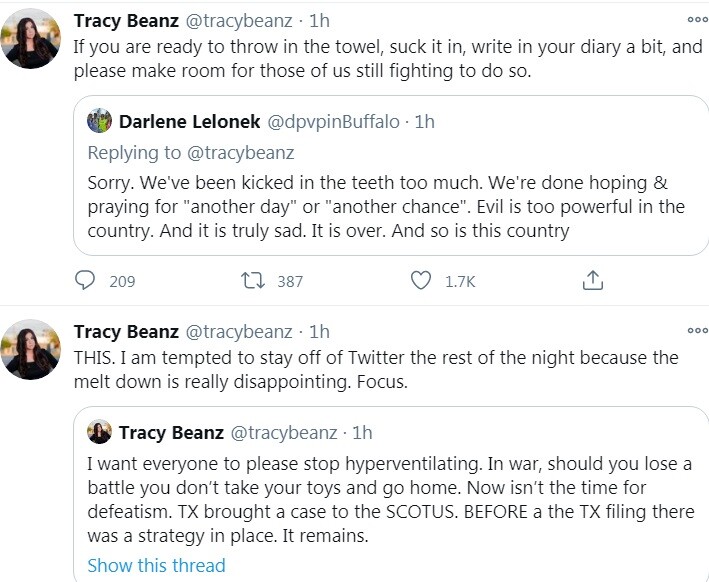
Task: Open the more options menu on the first tweet
Action: pos(696,19)
